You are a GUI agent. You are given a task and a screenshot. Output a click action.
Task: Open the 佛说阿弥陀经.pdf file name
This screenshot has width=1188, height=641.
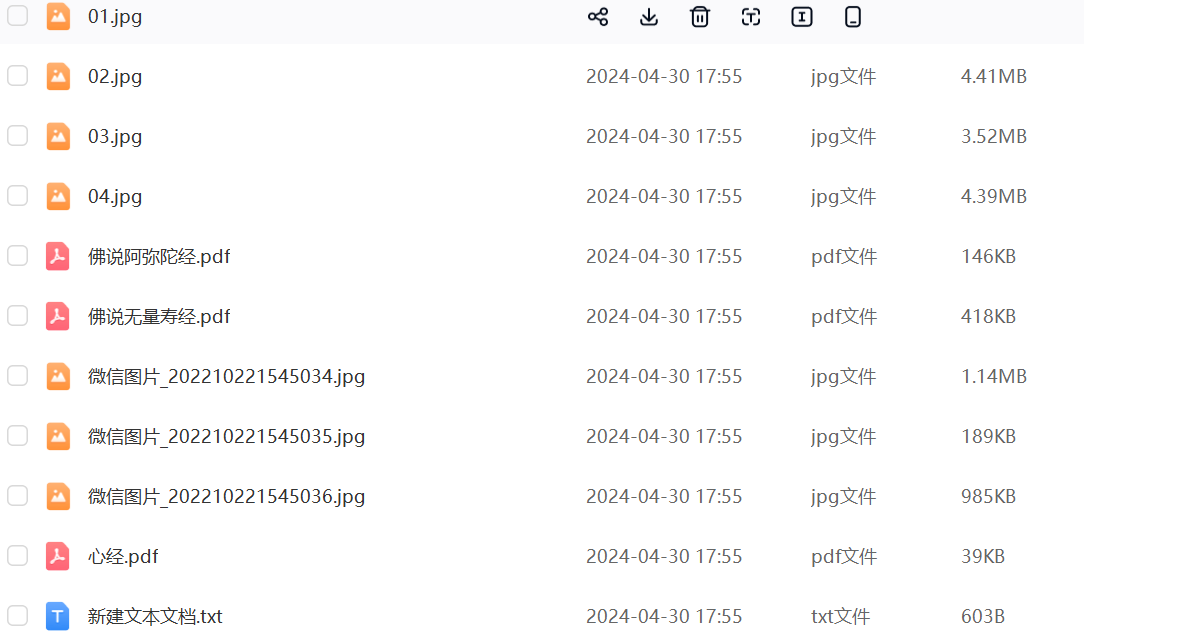(159, 257)
